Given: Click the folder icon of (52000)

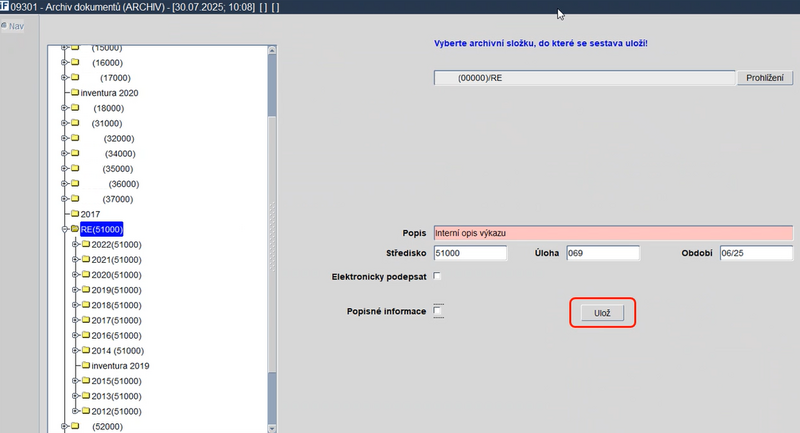Looking at the screenshot, I should coord(75,426).
